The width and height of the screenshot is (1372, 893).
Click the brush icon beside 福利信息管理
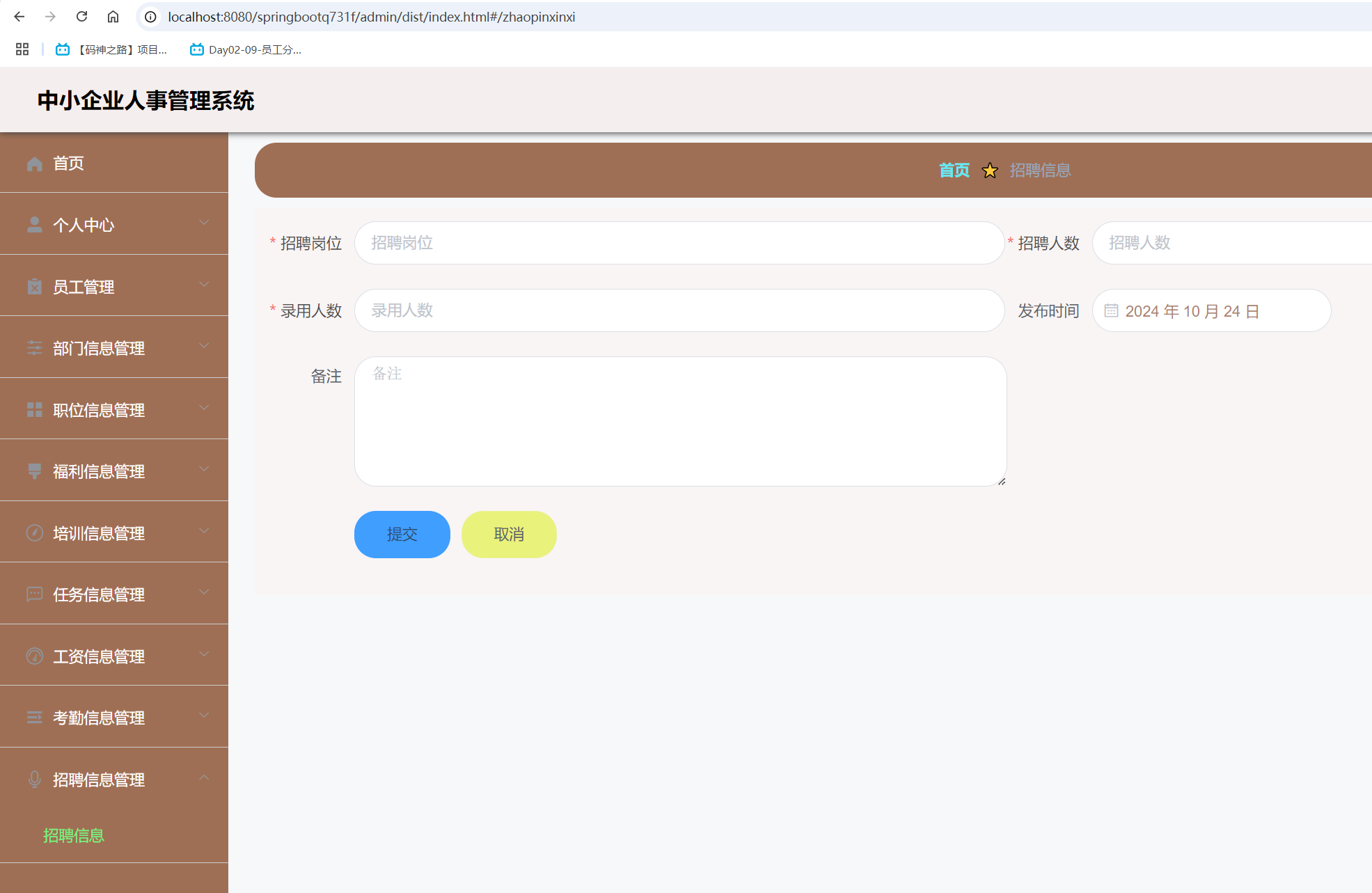coord(35,471)
